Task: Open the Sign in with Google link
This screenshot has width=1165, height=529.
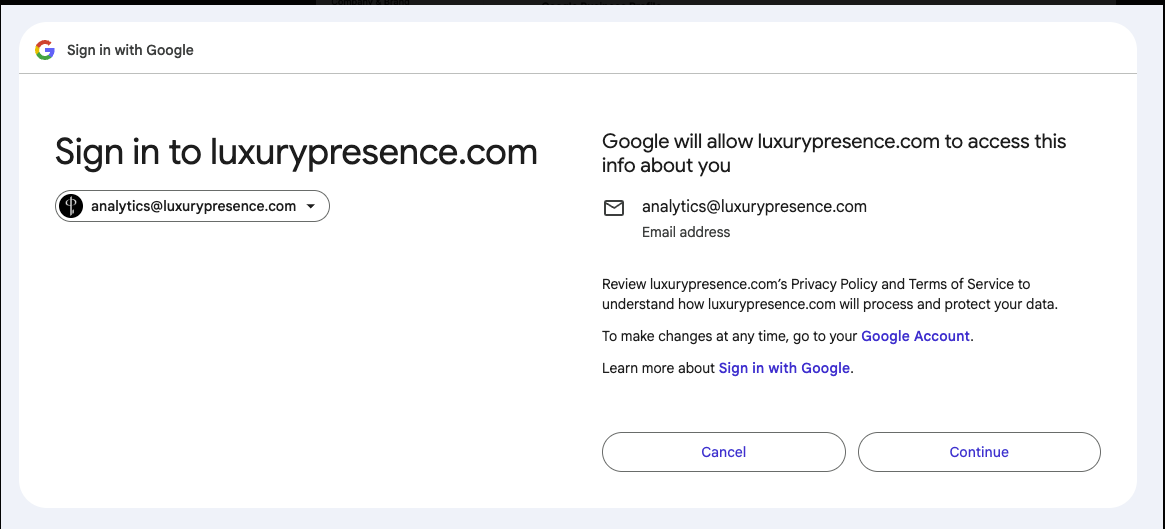Action: coord(784,368)
